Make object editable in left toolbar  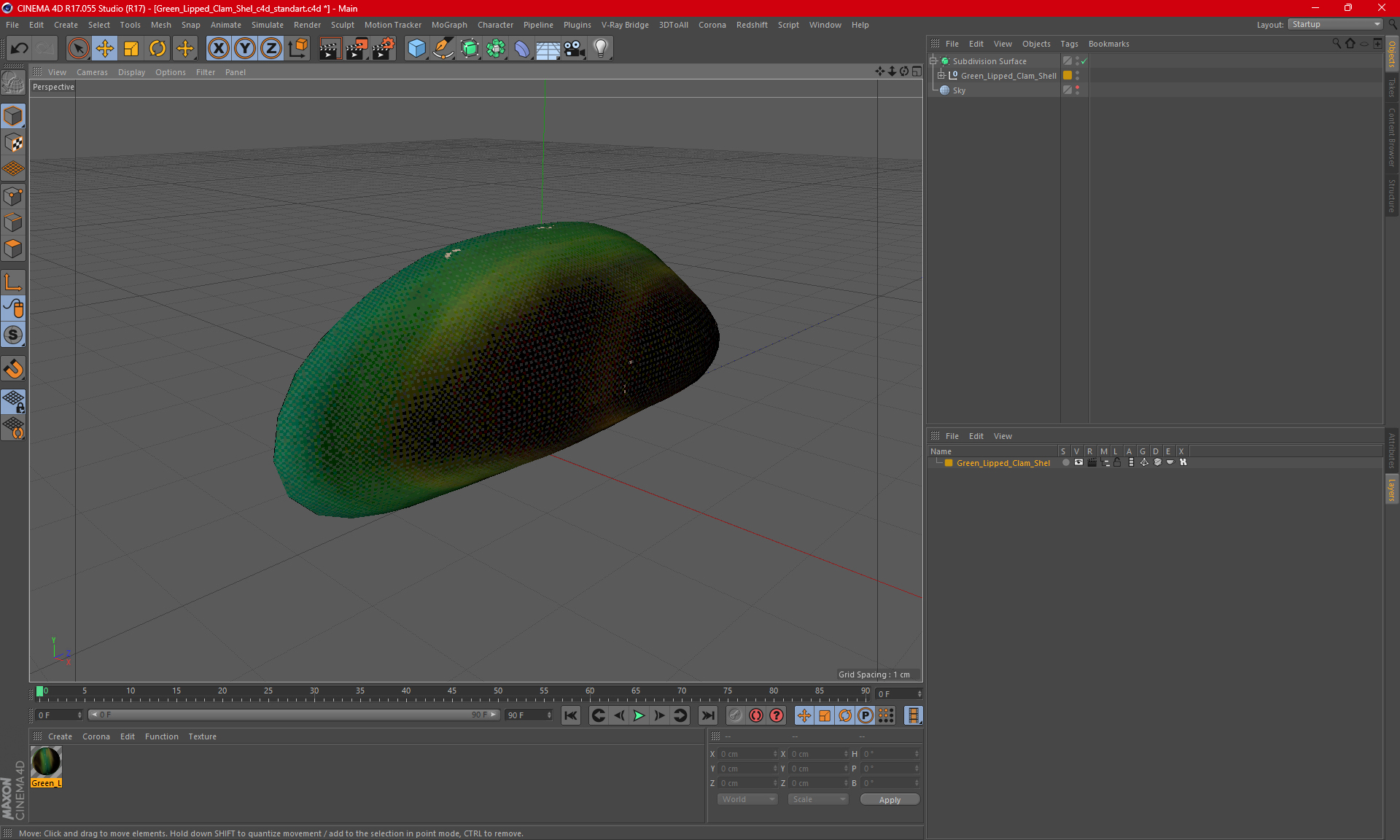pyautogui.click(x=13, y=84)
